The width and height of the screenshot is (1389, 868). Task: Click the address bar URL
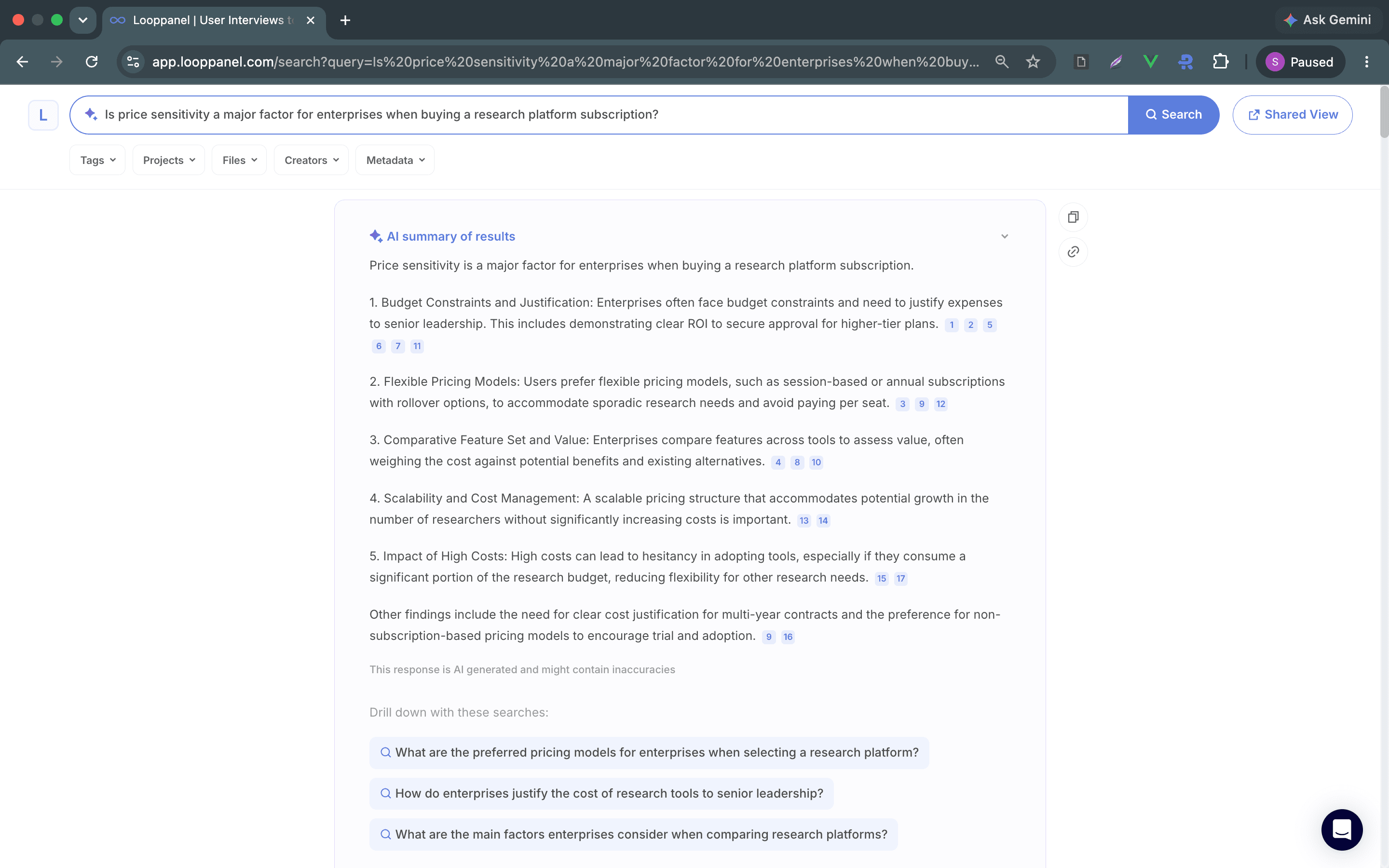pos(565,61)
